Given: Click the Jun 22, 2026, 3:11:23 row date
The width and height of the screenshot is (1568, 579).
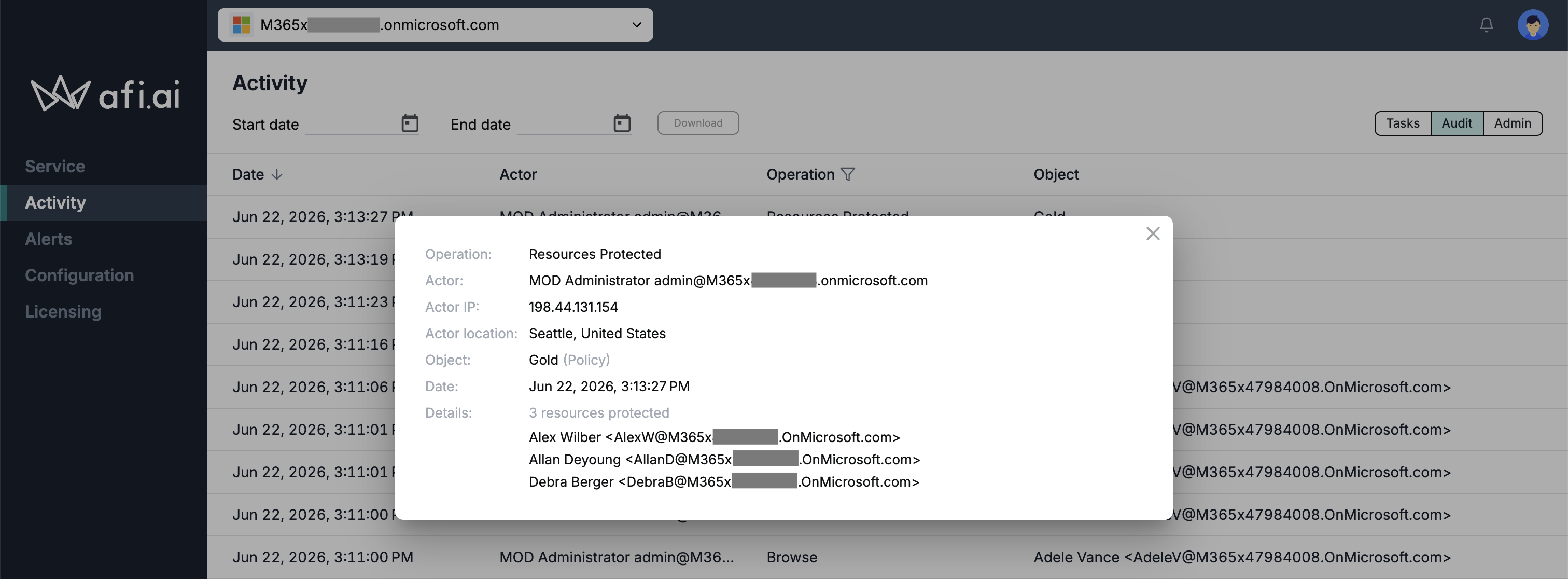Looking at the screenshot, I should [314, 302].
